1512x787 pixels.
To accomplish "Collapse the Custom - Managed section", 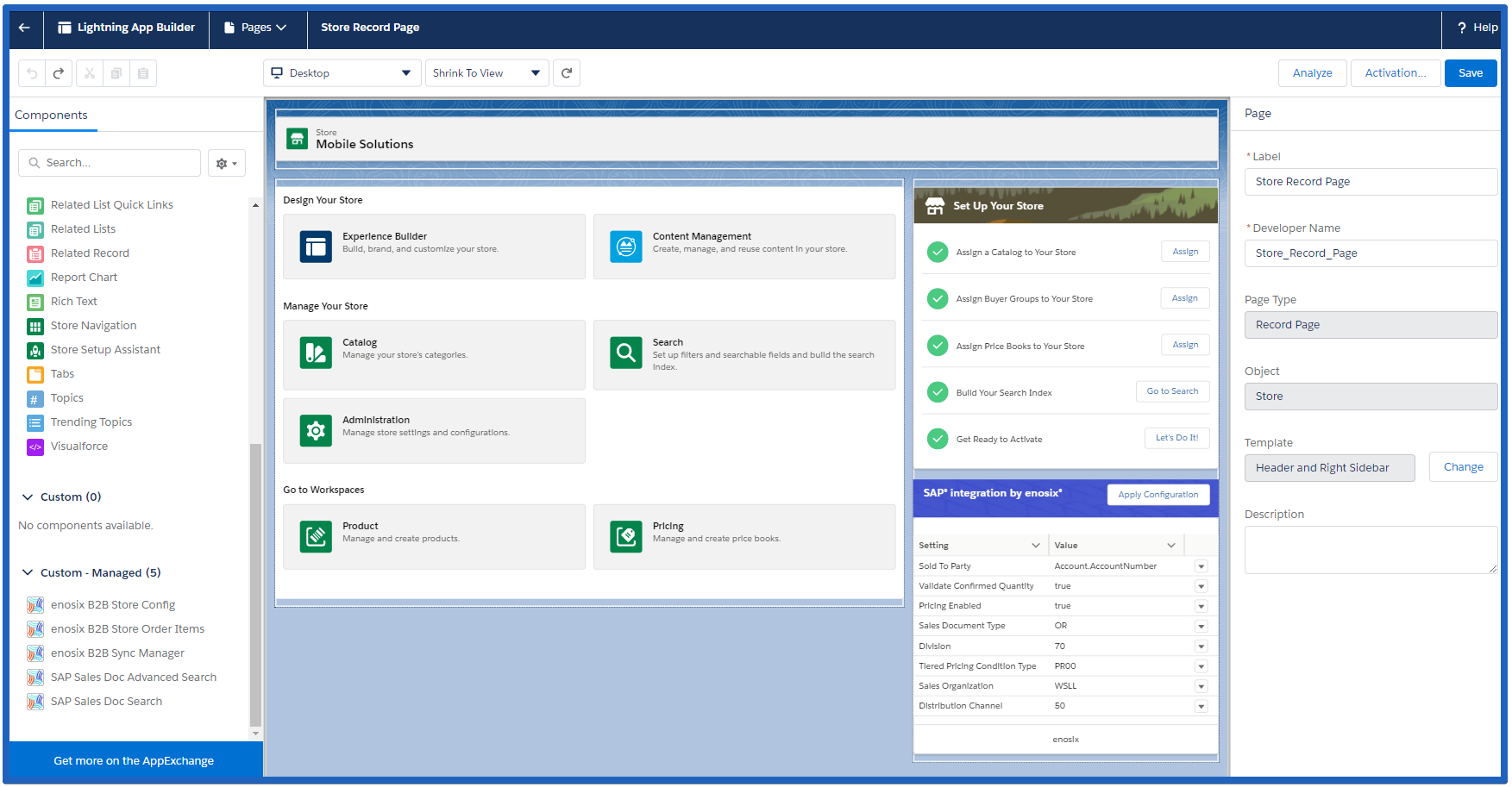I will pyautogui.click(x=27, y=572).
